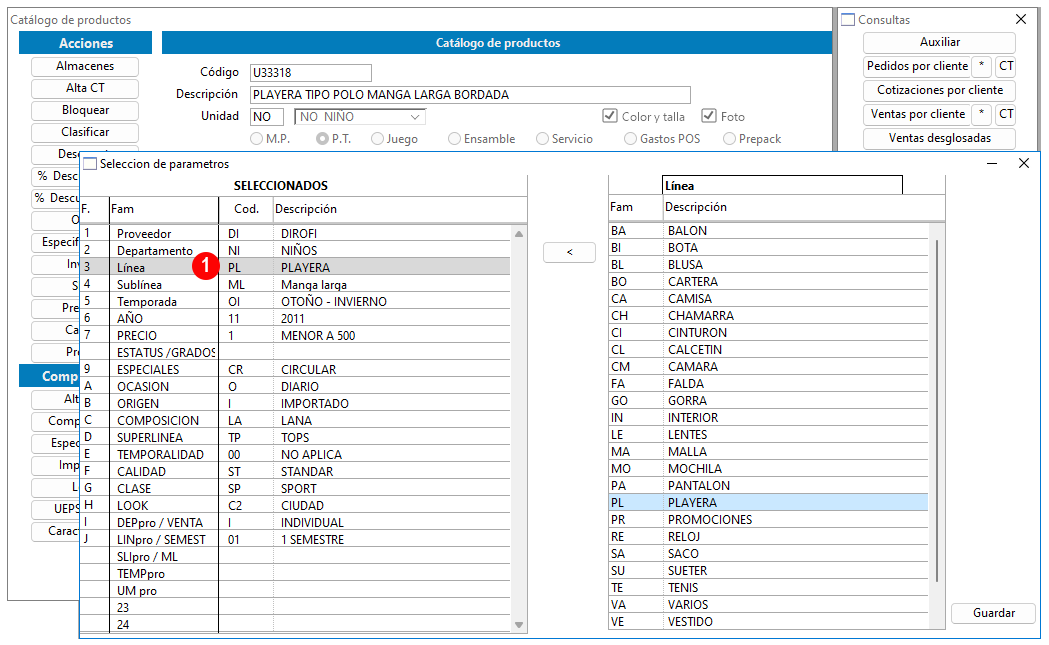Select the SUPERLINEA row
1049x645 pixels.
tap(295, 438)
